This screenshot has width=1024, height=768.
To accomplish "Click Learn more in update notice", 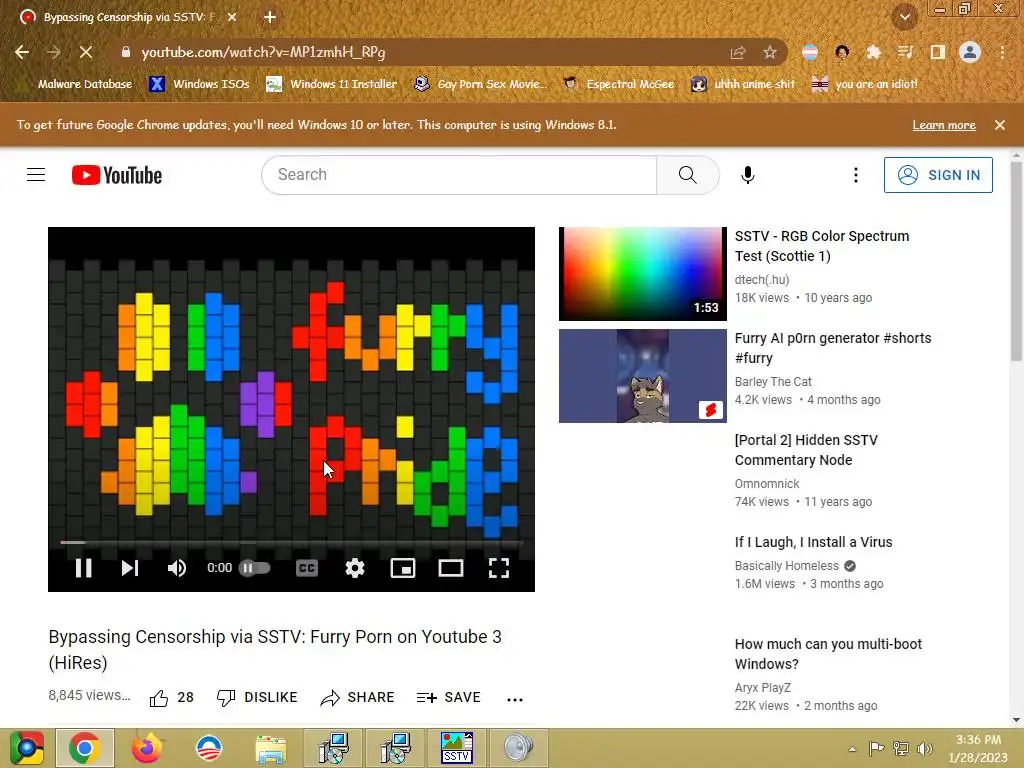I will point(944,125).
